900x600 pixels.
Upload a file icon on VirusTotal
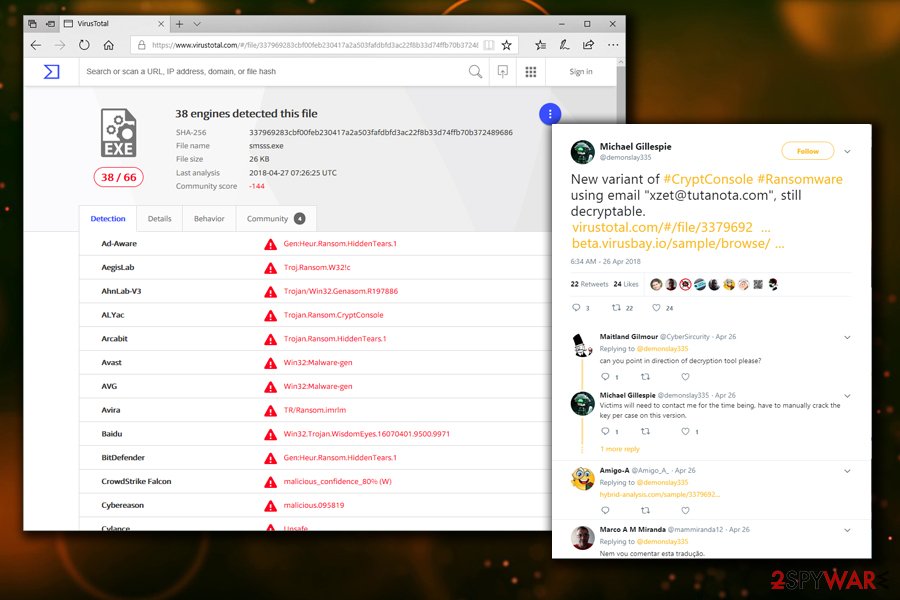tap(503, 72)
